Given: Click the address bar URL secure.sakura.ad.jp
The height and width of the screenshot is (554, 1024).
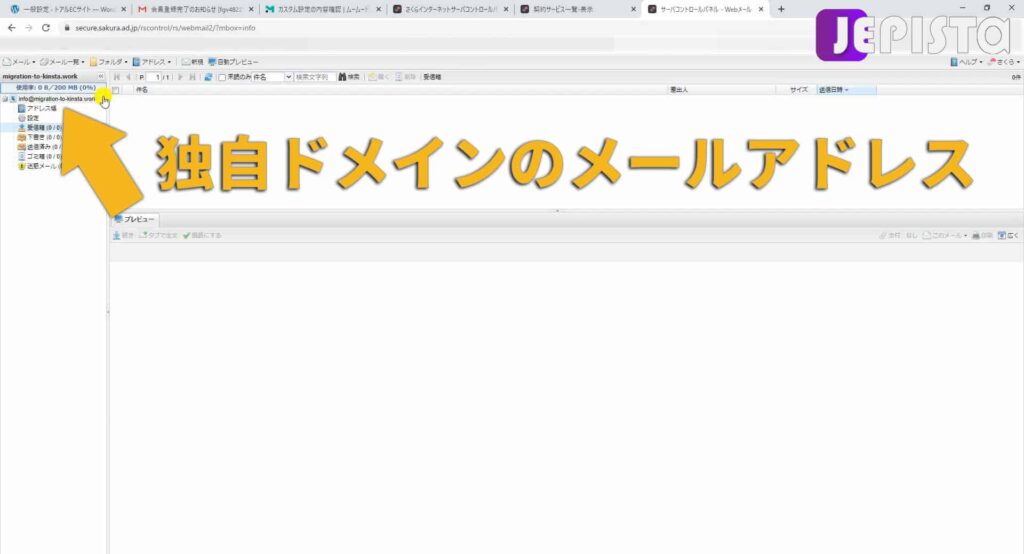Looking at the screenshot, I should tap(165, 28).
